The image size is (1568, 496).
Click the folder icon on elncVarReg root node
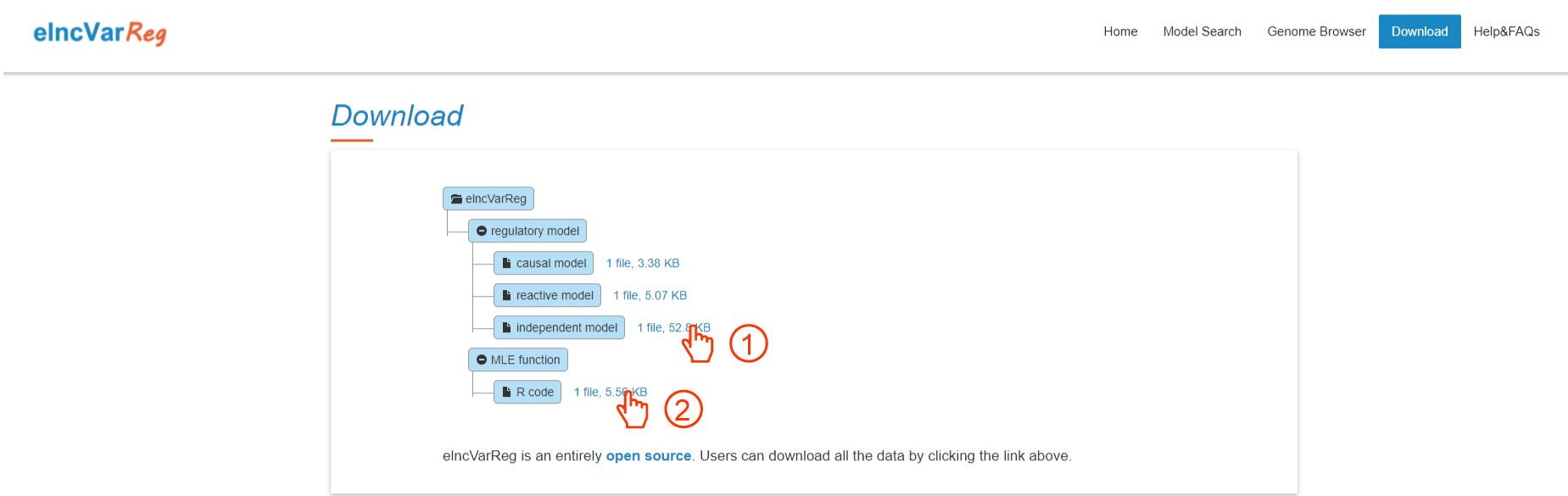(x=456, y=199)
